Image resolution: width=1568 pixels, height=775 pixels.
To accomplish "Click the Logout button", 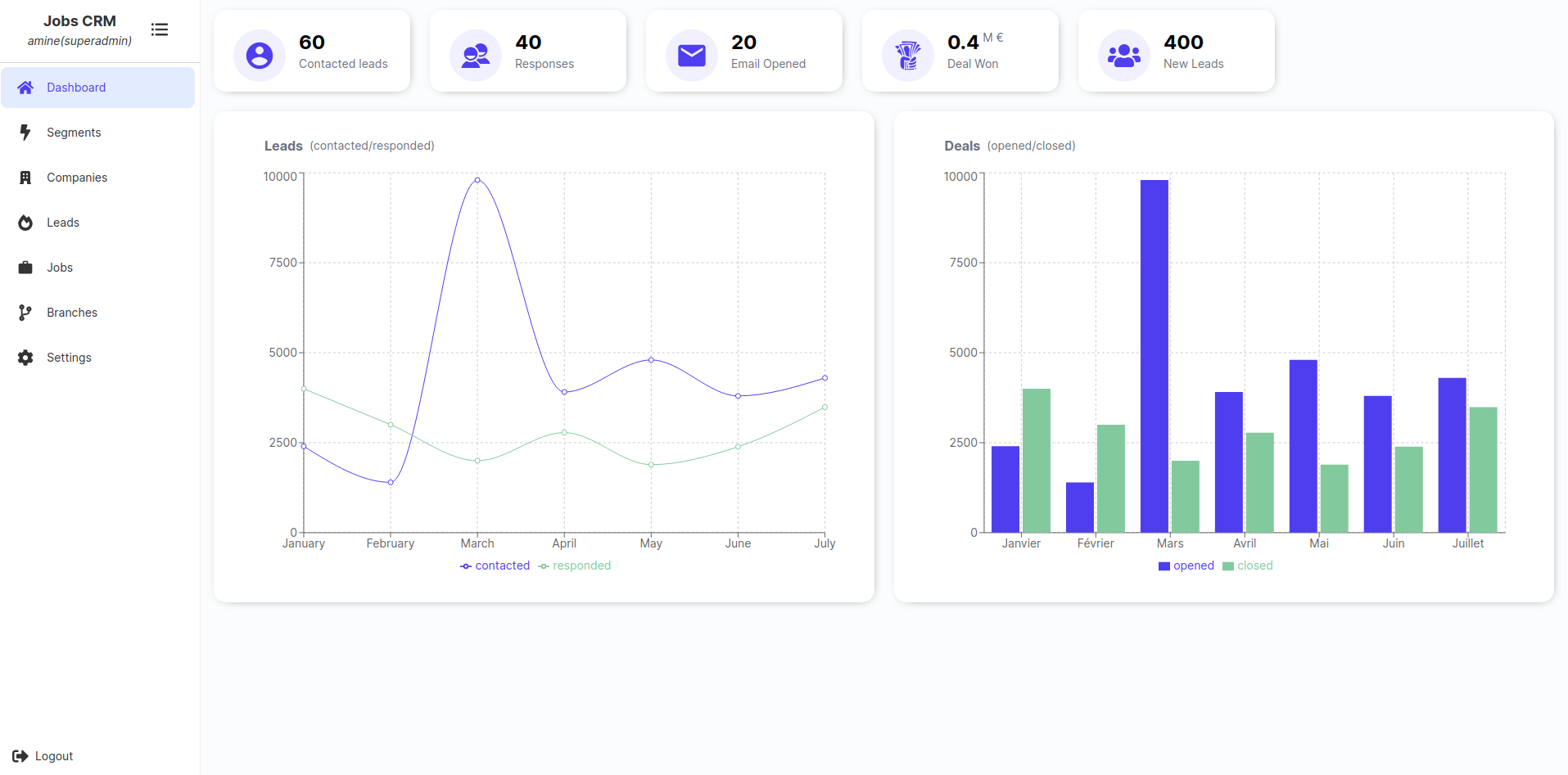I will pyautogui.click(x=41, y=755).
